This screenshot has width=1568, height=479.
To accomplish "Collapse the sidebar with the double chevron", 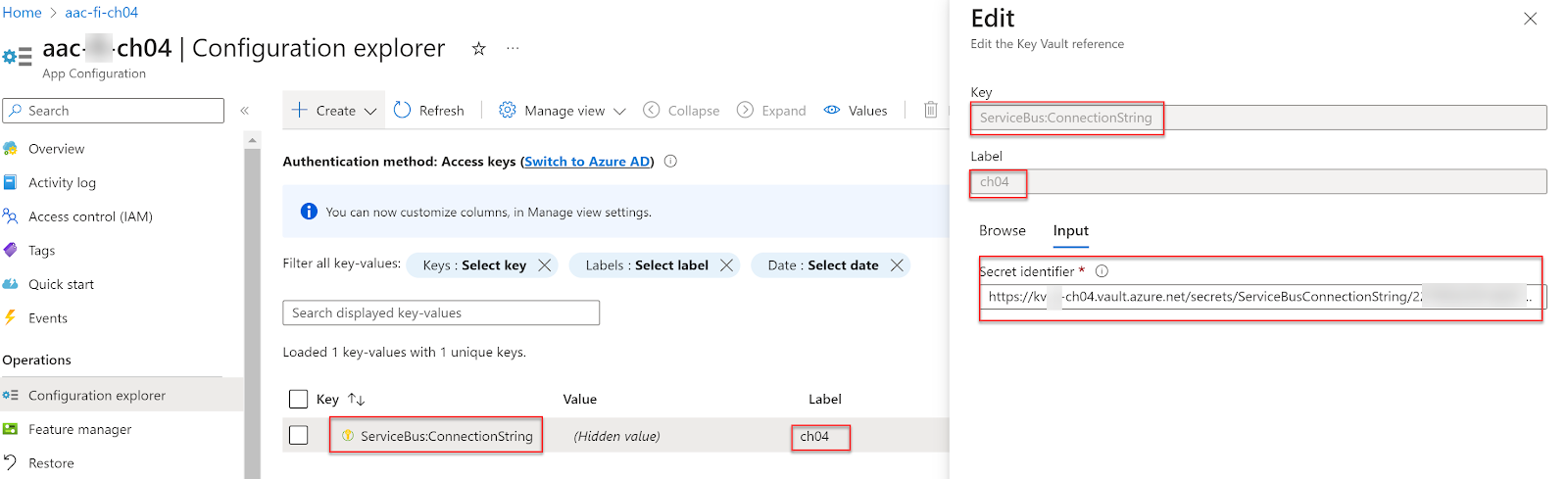I will [245, 111].
